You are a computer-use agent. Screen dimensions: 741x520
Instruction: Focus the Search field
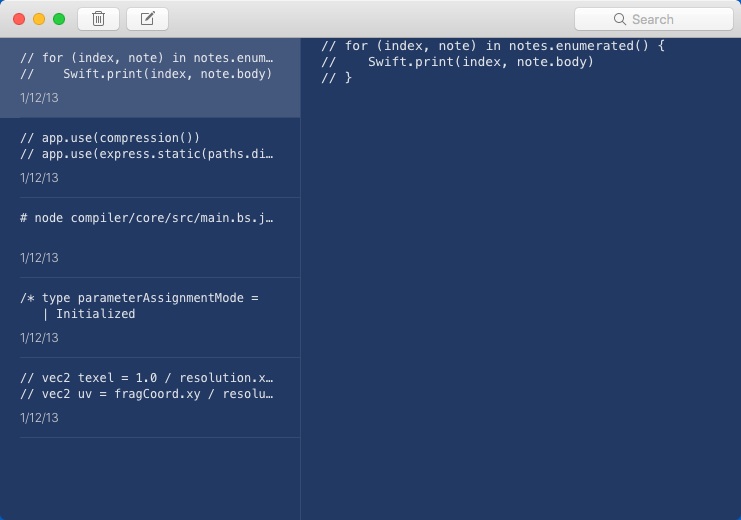pyautogui.click(x=654, y=19)
